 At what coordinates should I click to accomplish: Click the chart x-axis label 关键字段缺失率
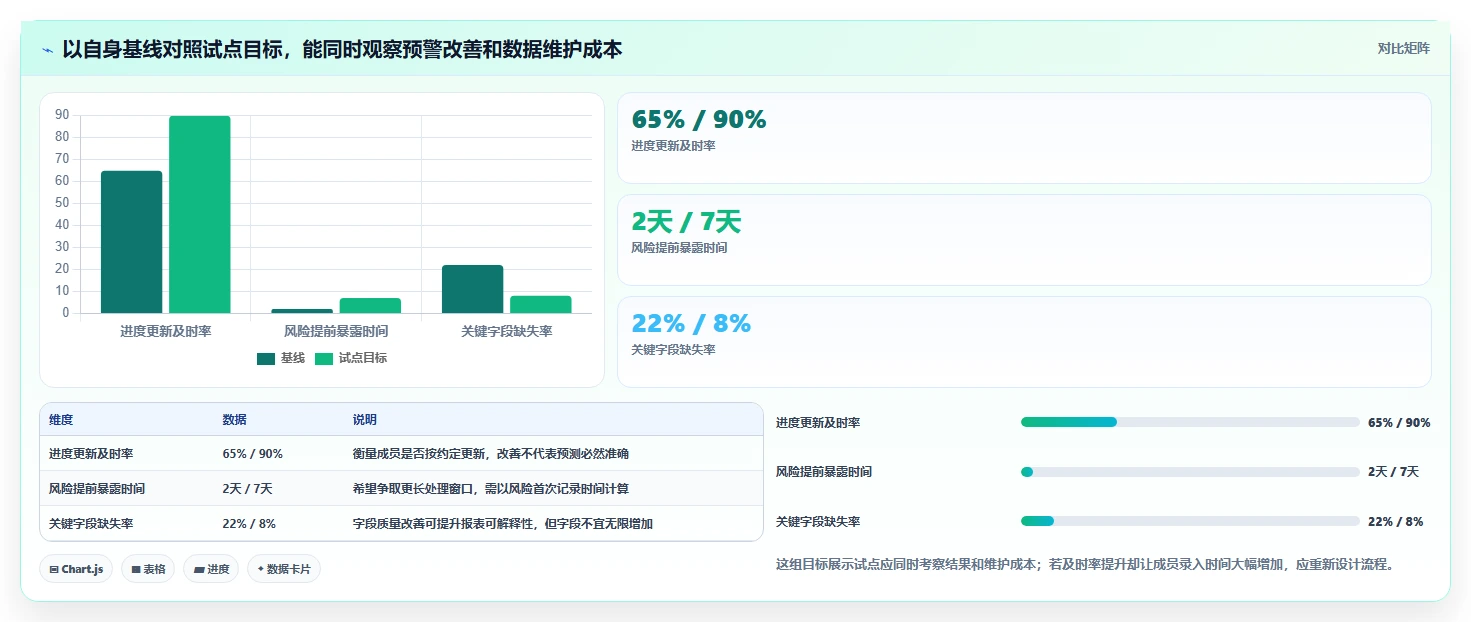pyautogui.click(x=506, y=331)
